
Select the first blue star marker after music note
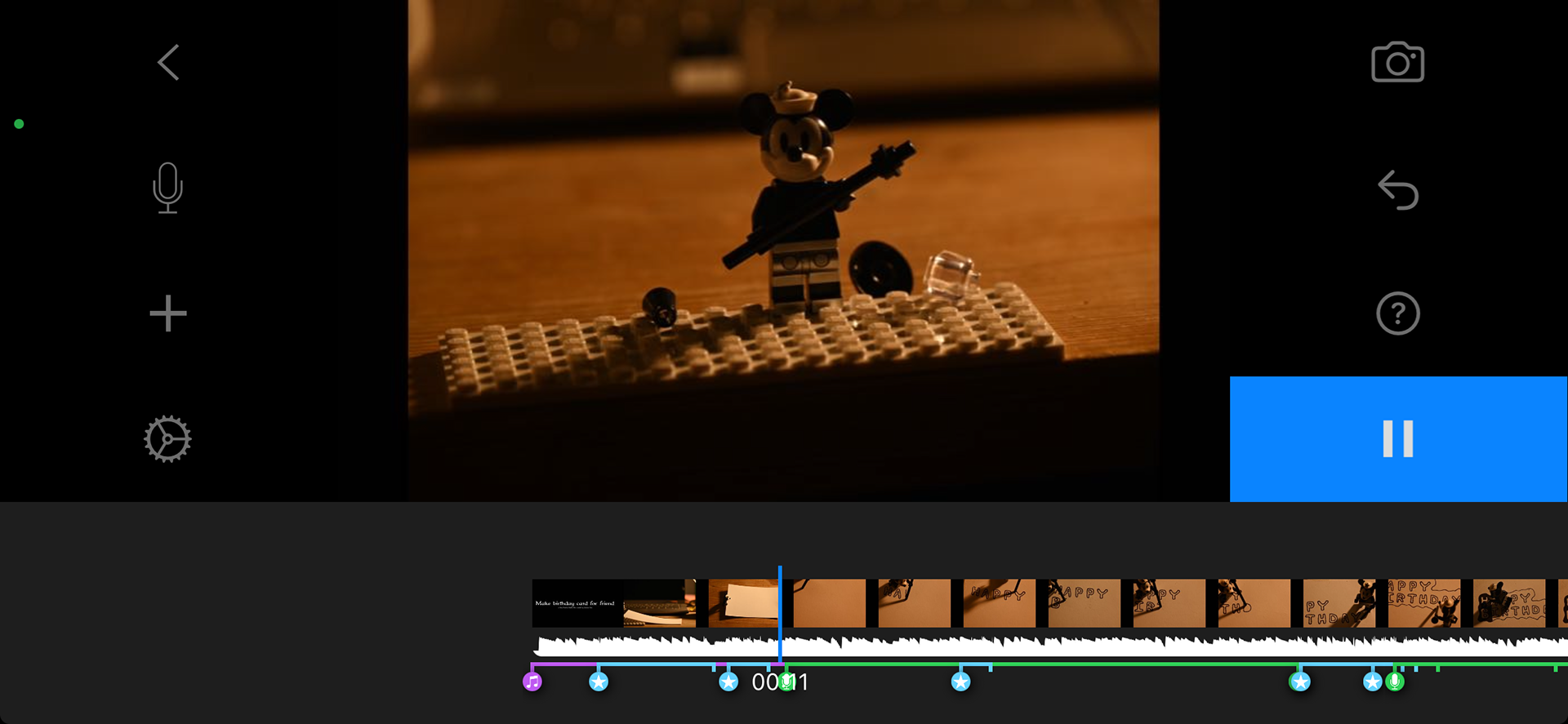(599, 681)
